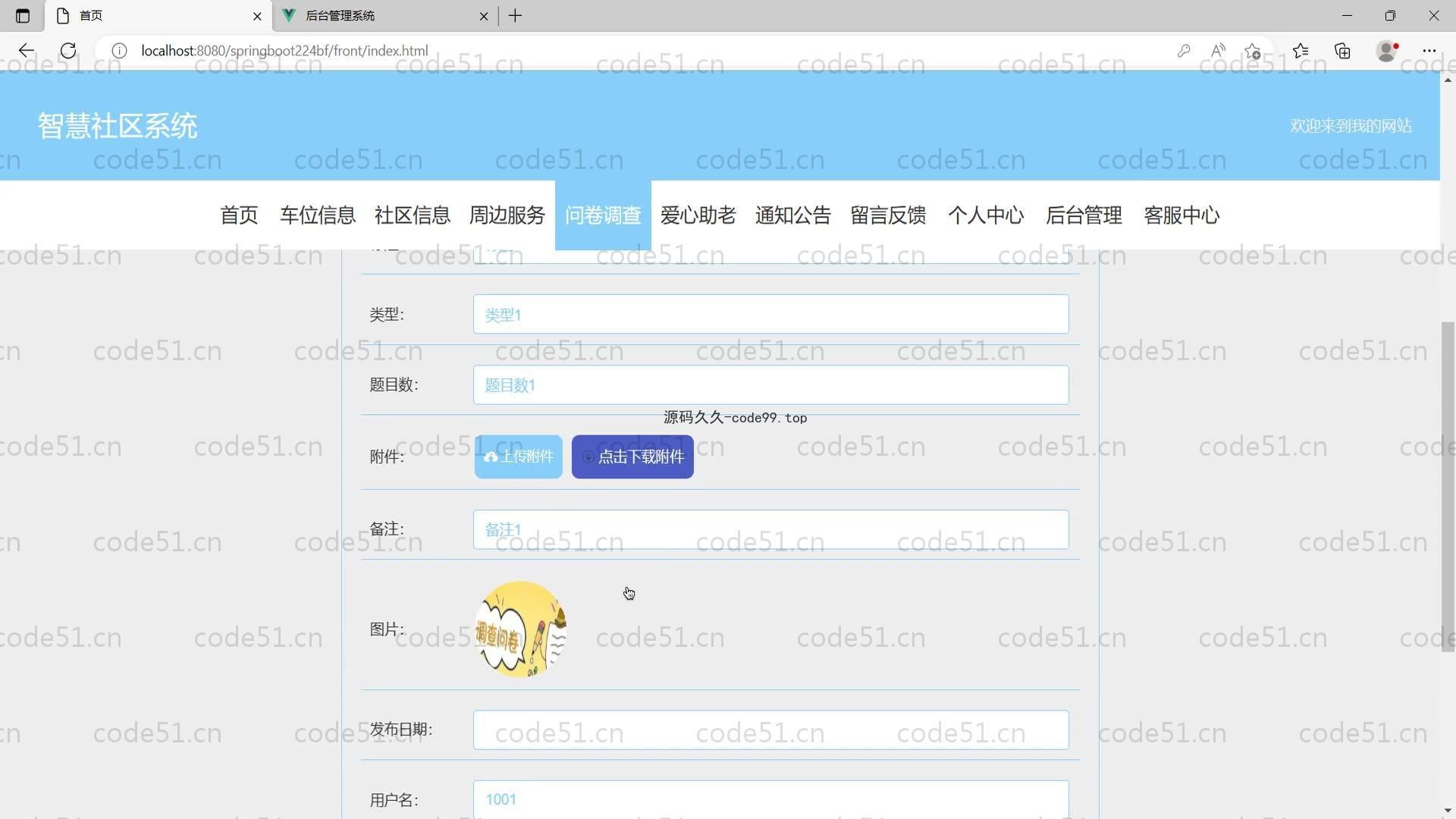Screen dimensions: 1456x819
Task: Open the 车位信息 navigation menu item
Action: tap(318, 215)
